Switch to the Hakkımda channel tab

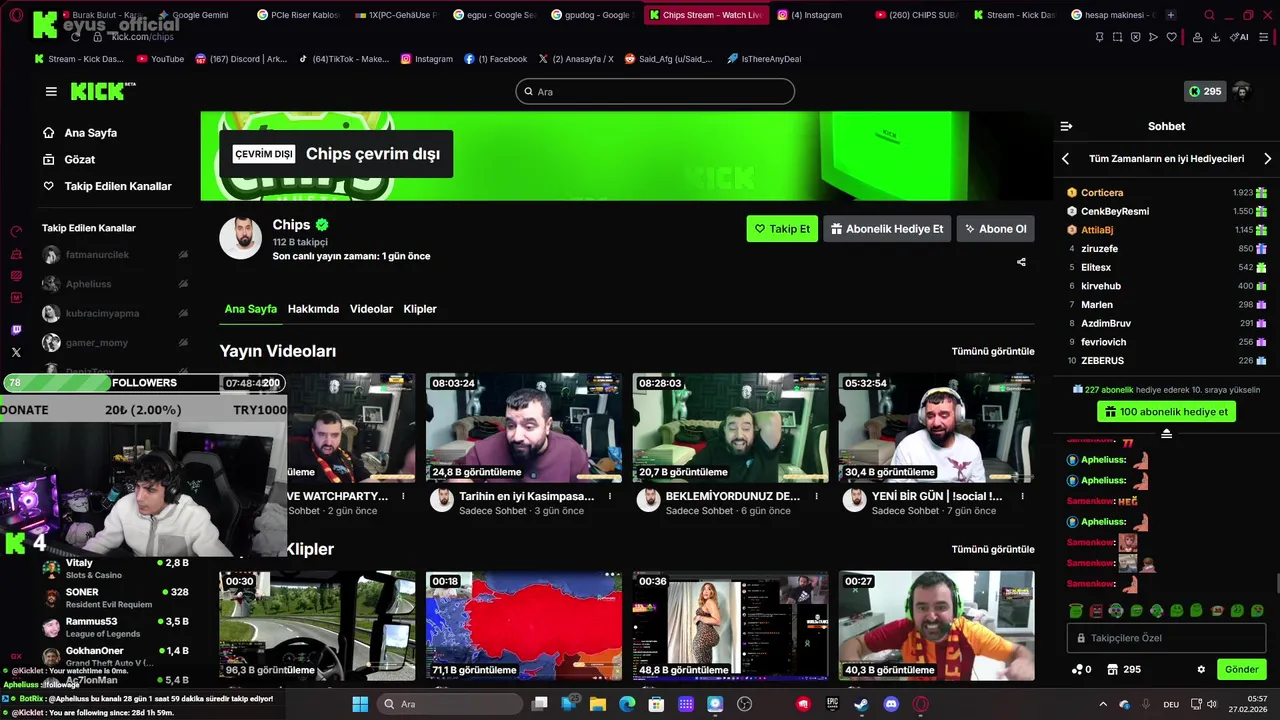coord(313,309)
